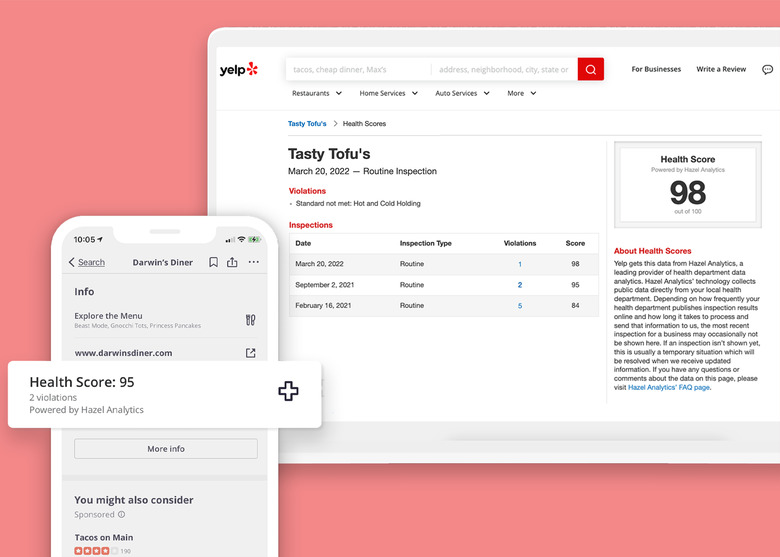780x557 pixels.
Task: Tap the More info button
Action: tap(166, 449)
